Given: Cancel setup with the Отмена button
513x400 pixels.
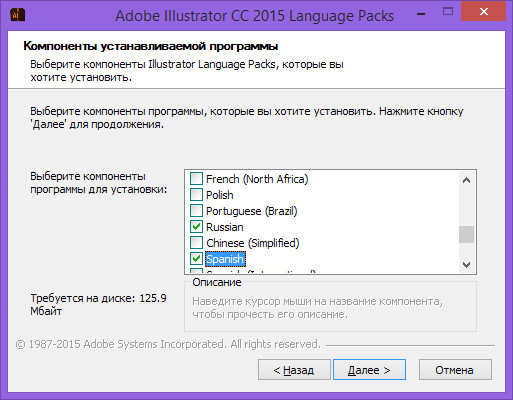Looking at the screenshot, I should (x=455, y=370).
